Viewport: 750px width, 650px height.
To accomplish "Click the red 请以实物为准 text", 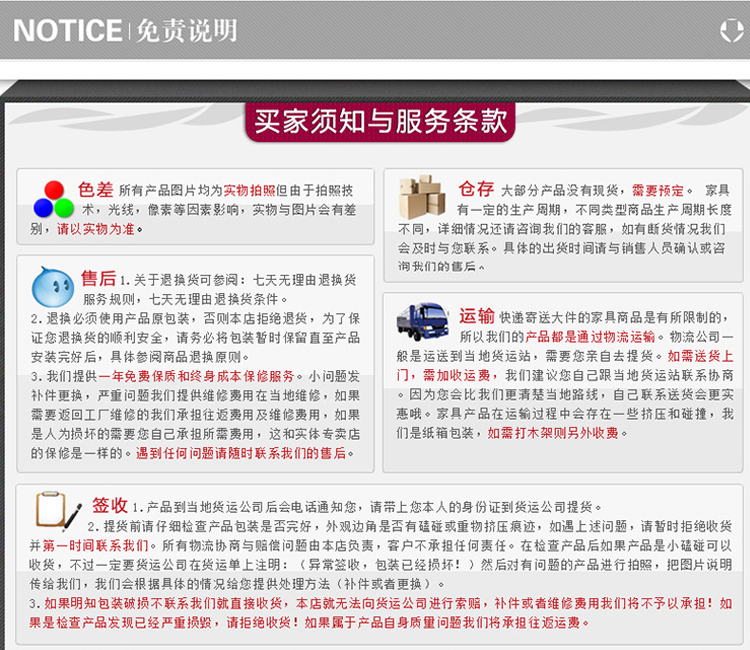I will 99,229.
